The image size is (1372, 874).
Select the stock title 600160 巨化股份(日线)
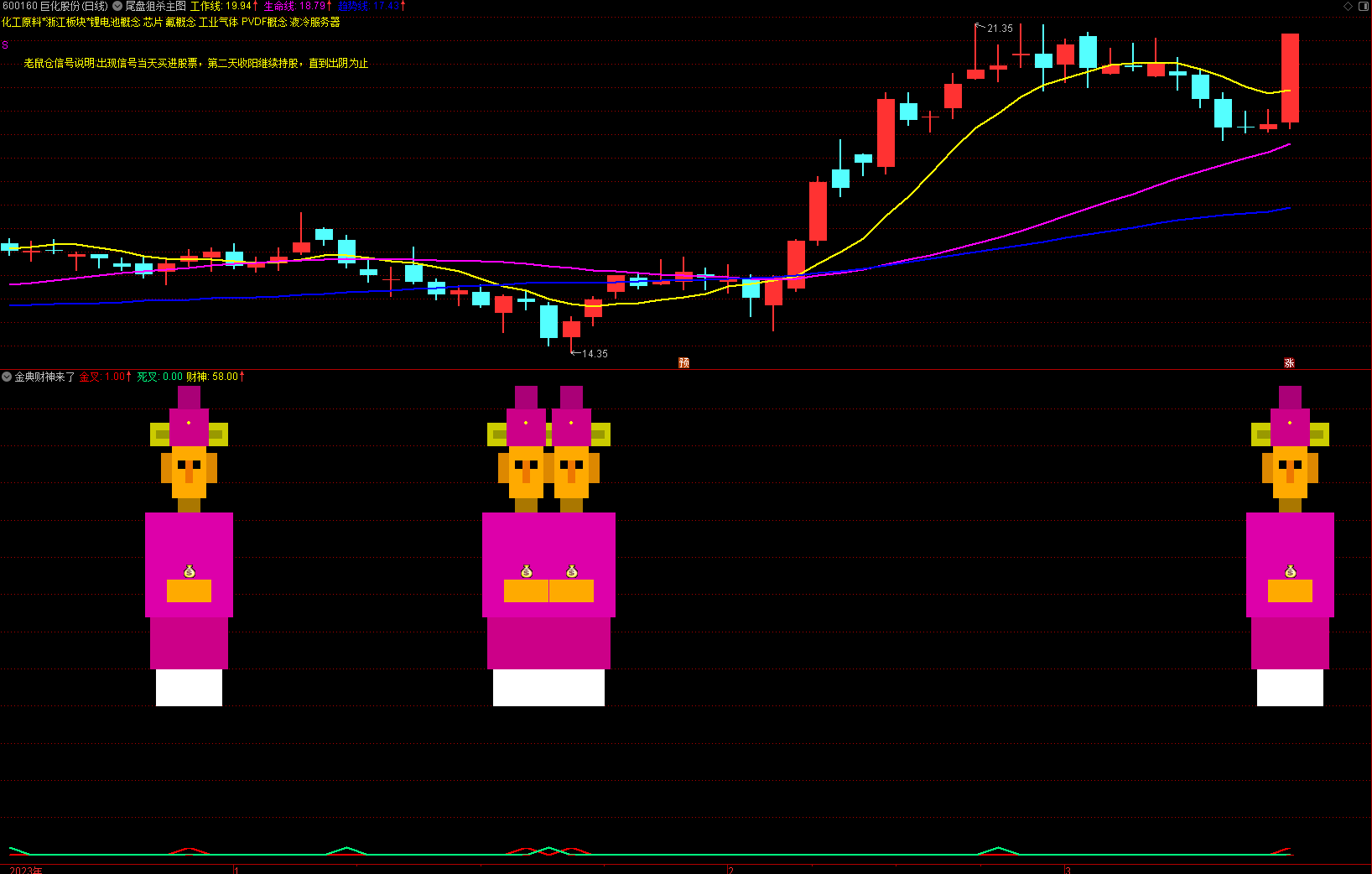[55, 6]
